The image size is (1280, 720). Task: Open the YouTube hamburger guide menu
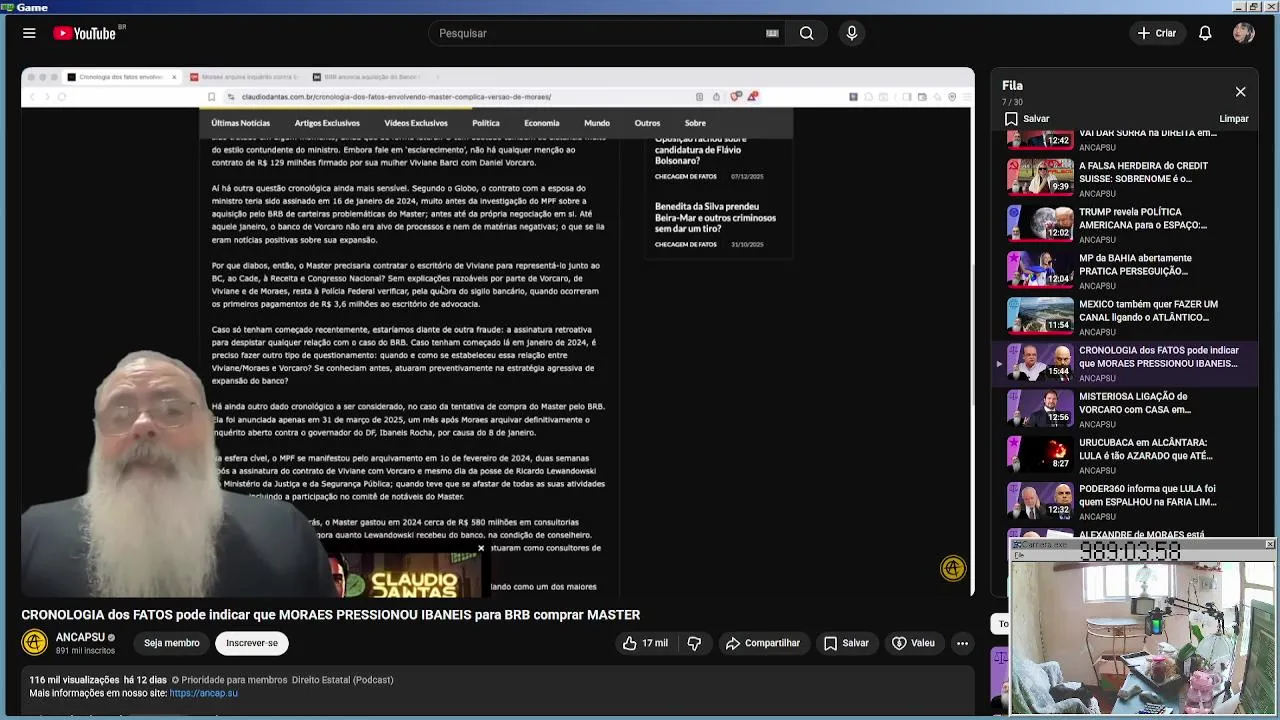tap(29, 33)
